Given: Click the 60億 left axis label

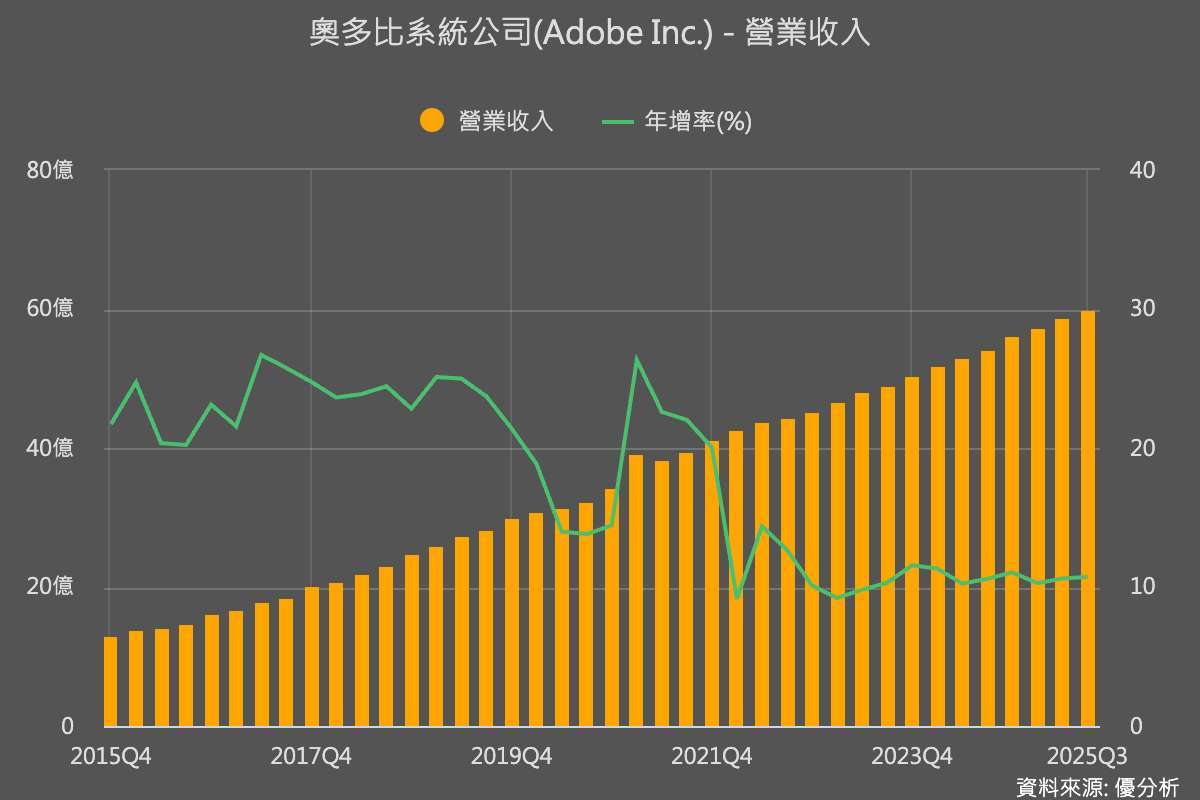Looking at the screenshot, I should coord(50,309).
